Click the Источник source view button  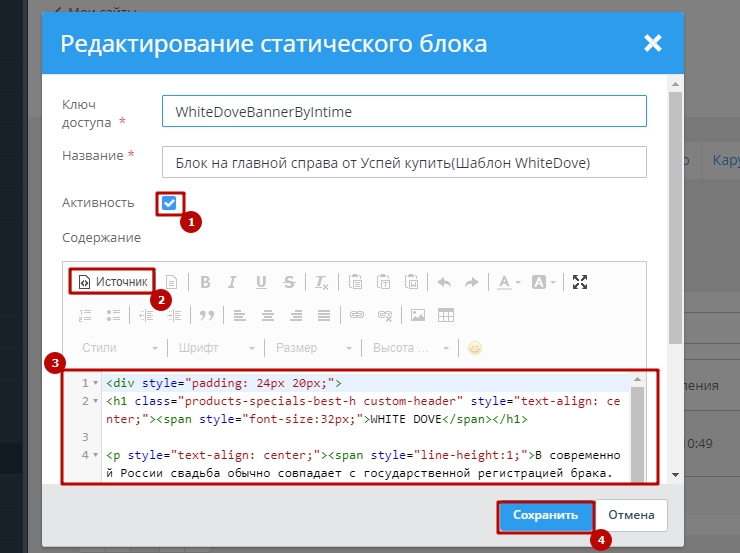(112, 281)
